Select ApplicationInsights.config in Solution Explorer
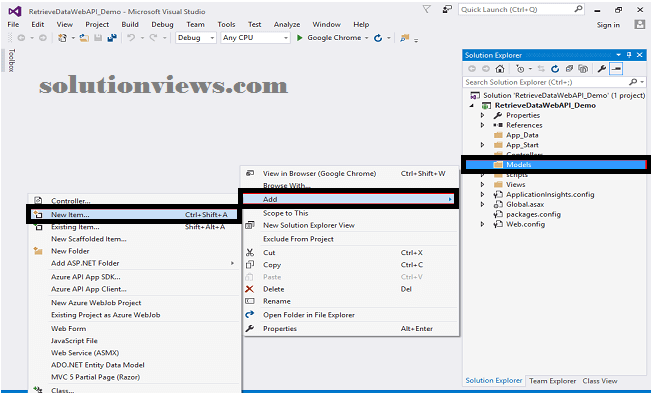651x393 pixels. pyautogui.click(x=550, y=194)
